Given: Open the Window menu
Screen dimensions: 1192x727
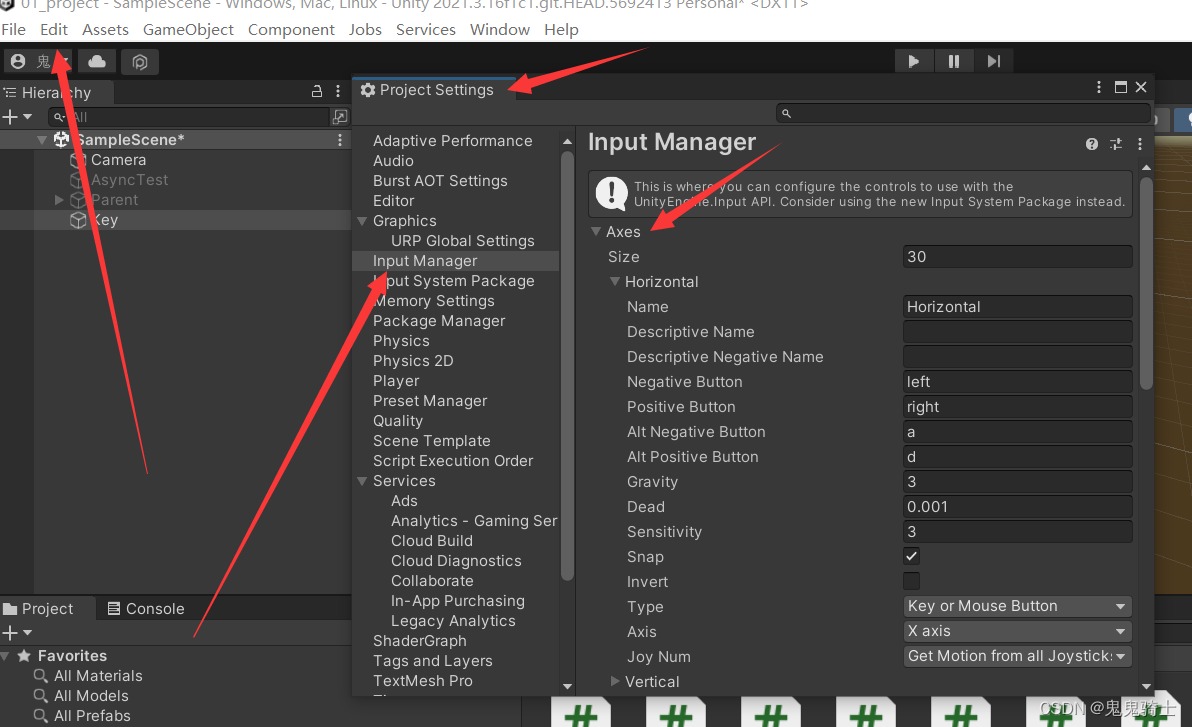Looking at the screenshot, I should pyautogui.click(x=499, y=30).
